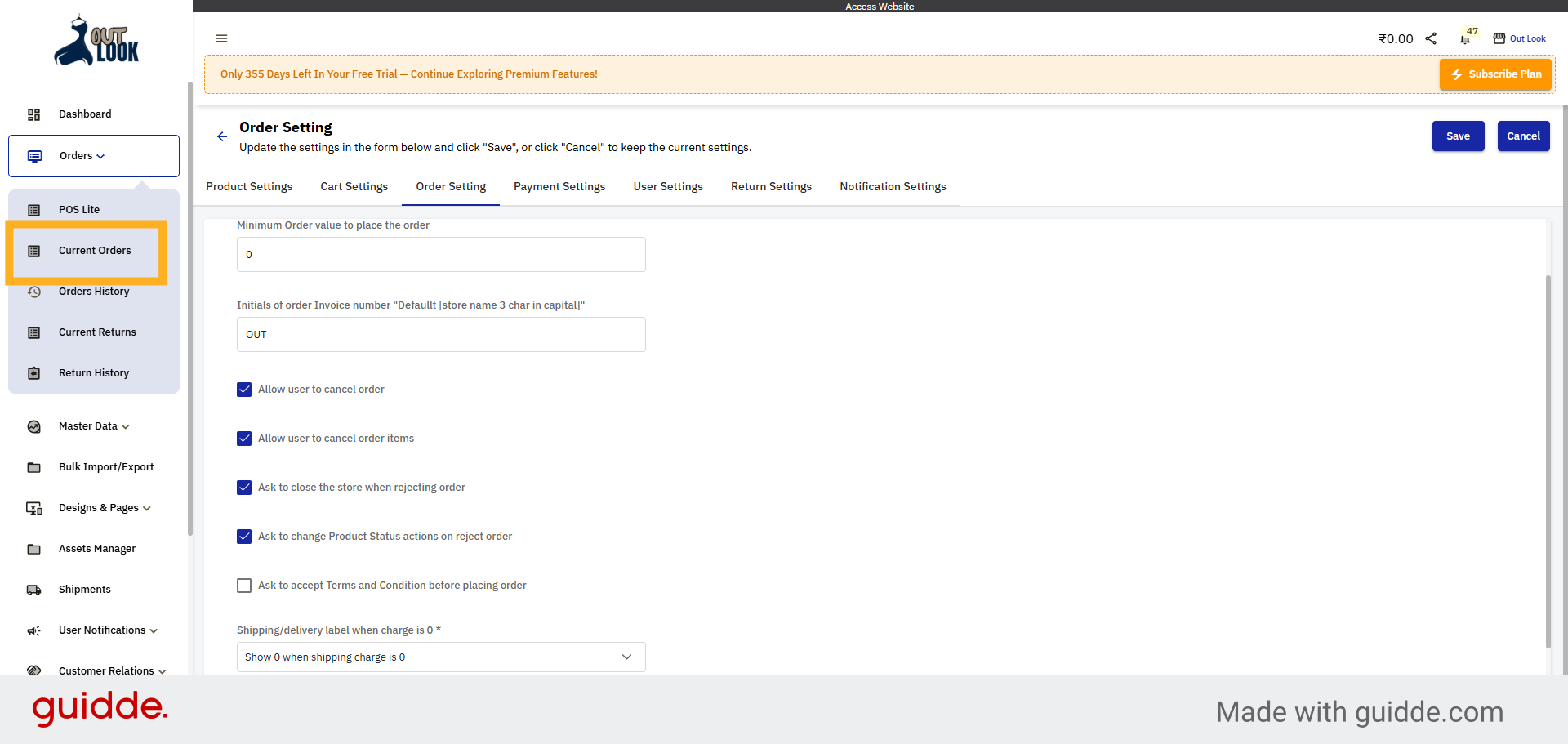This screenshot has width=1568, height=744.
Task: Click the Bulk Import/Export folder icon
Action: (x=33, y=467)
